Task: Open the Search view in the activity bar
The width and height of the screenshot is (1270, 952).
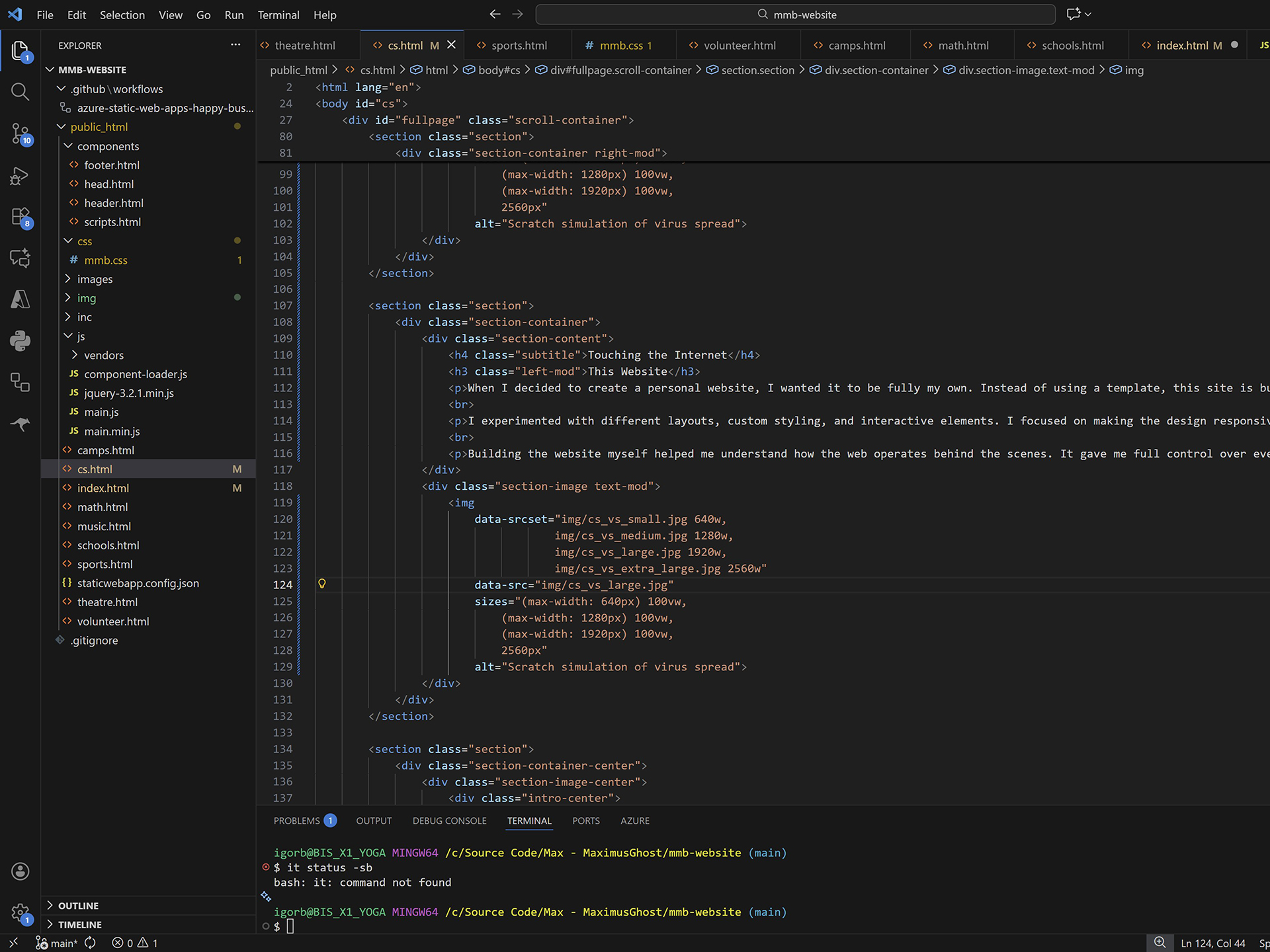Action: (20, 92)
